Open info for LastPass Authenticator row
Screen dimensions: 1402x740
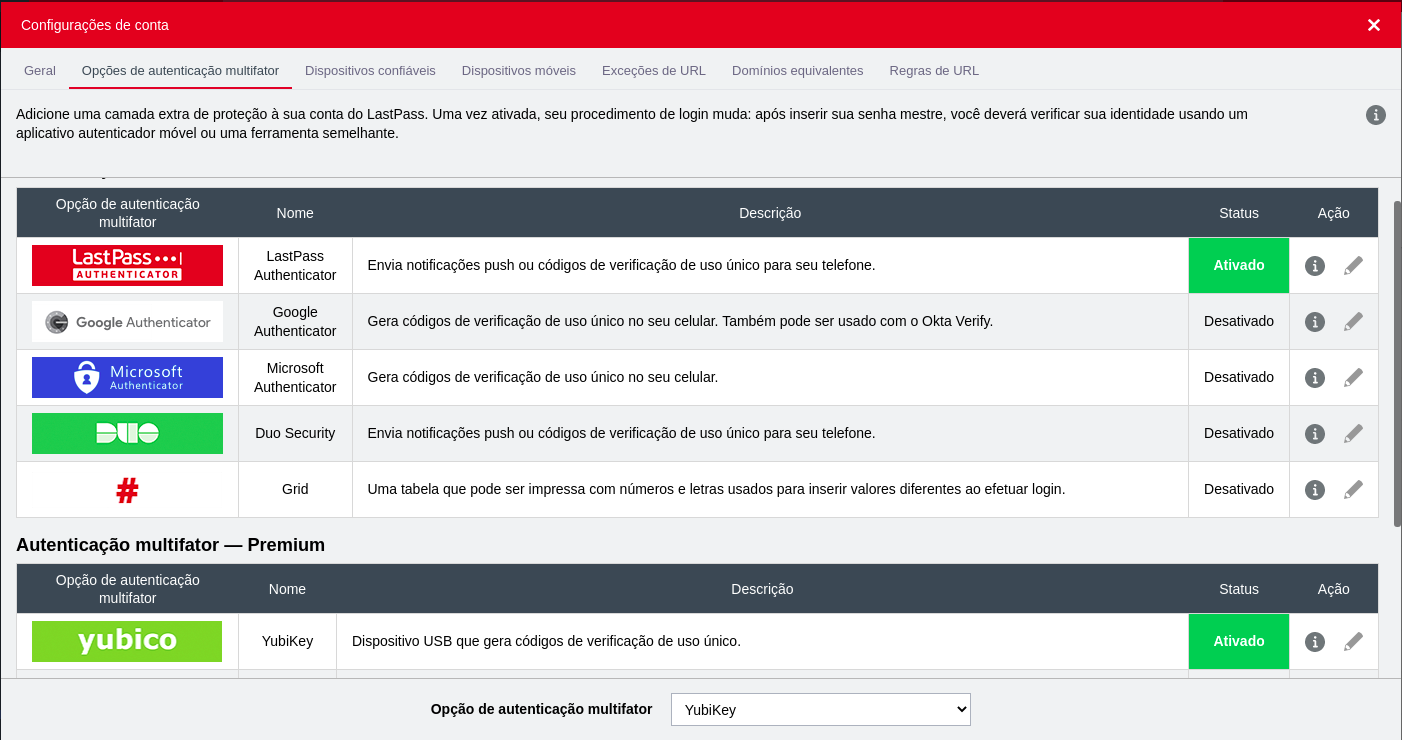[1315, 266]
